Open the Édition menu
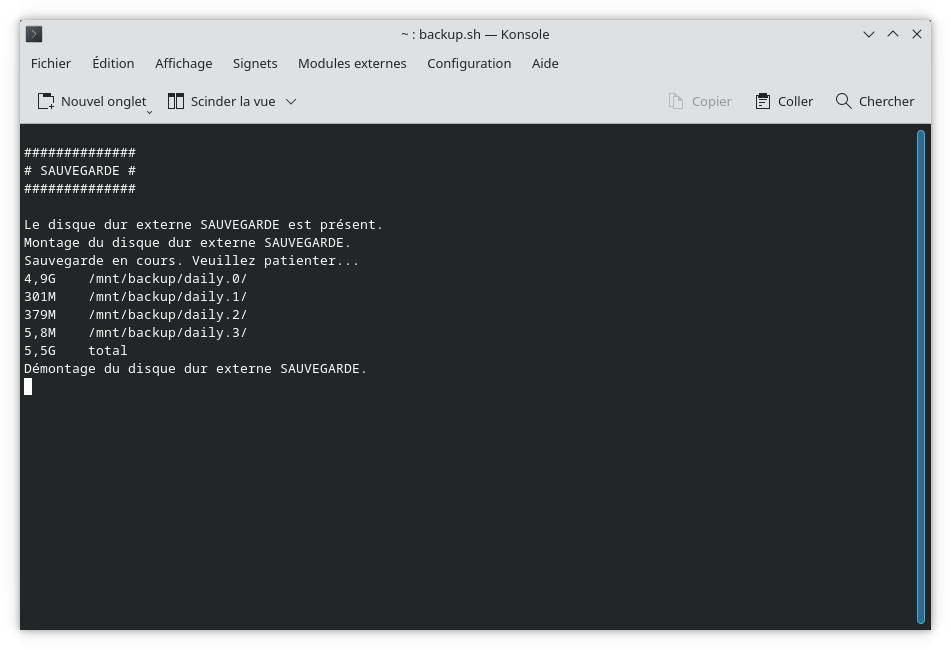This screenshot has height=650, width=951. point(112,63)
